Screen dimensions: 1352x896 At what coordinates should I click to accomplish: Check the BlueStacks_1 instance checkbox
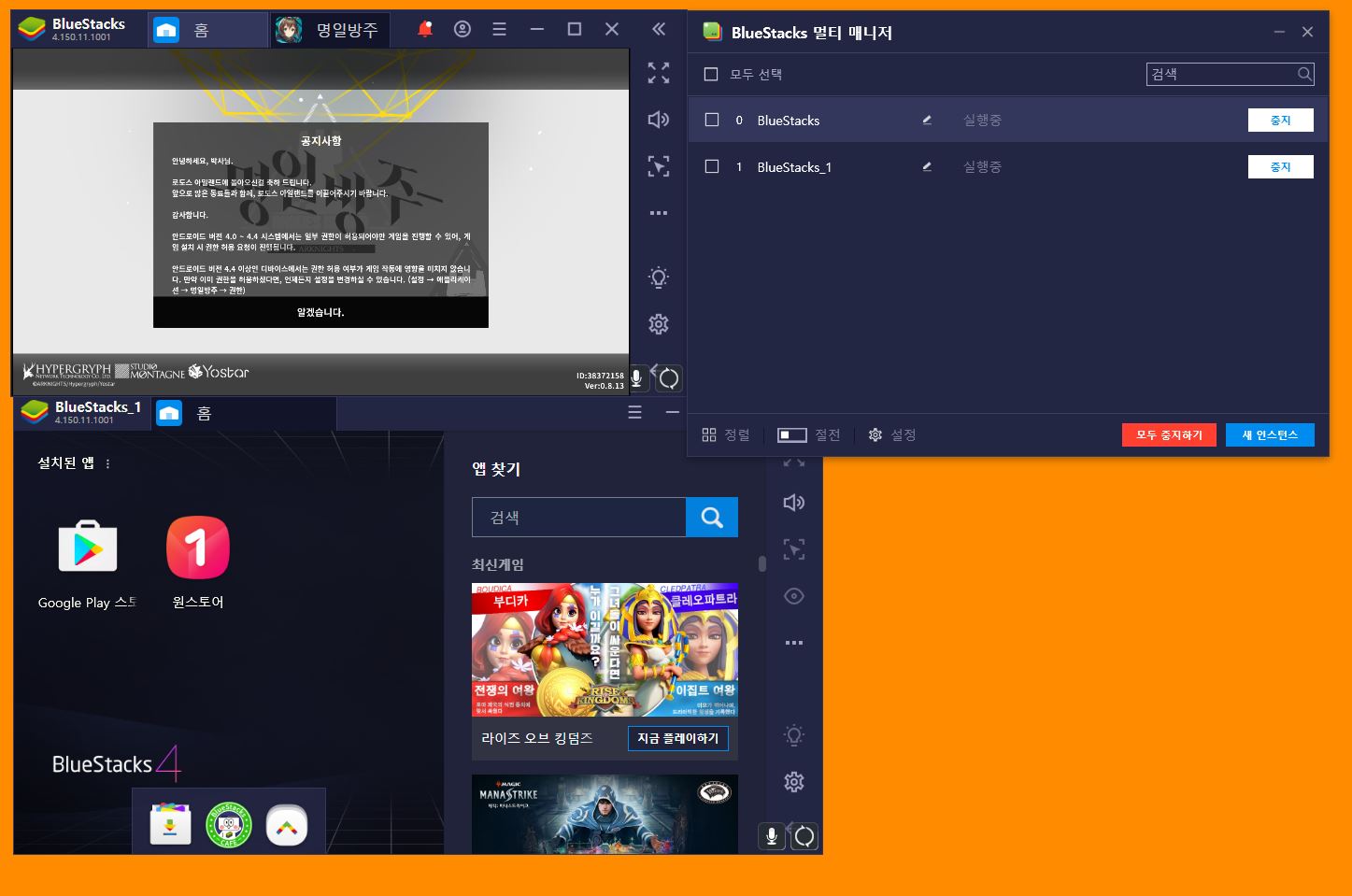tap(712, 166)
